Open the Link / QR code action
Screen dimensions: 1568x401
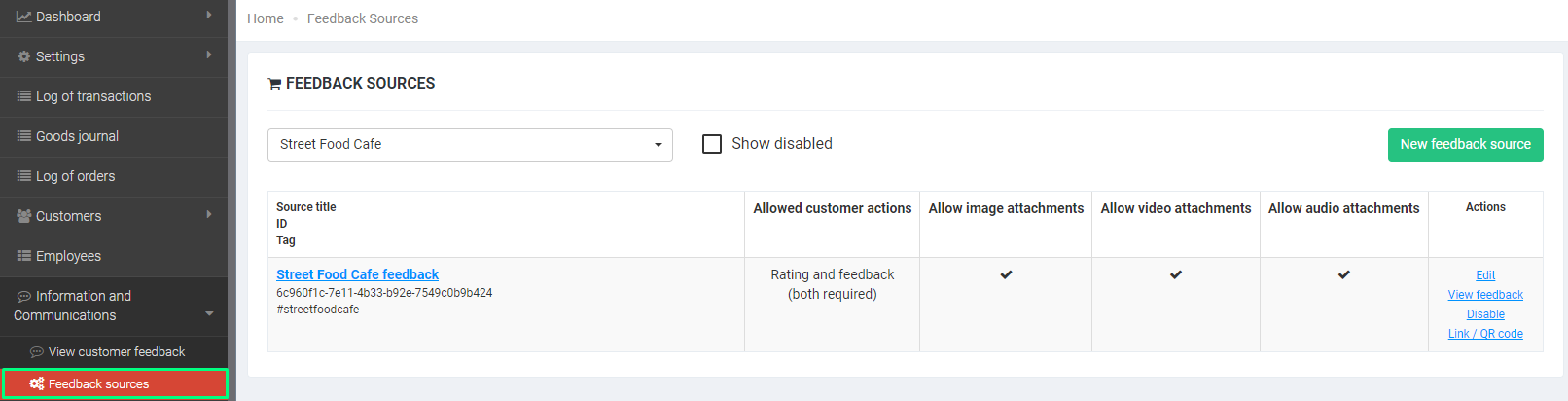pos(1485,334)
